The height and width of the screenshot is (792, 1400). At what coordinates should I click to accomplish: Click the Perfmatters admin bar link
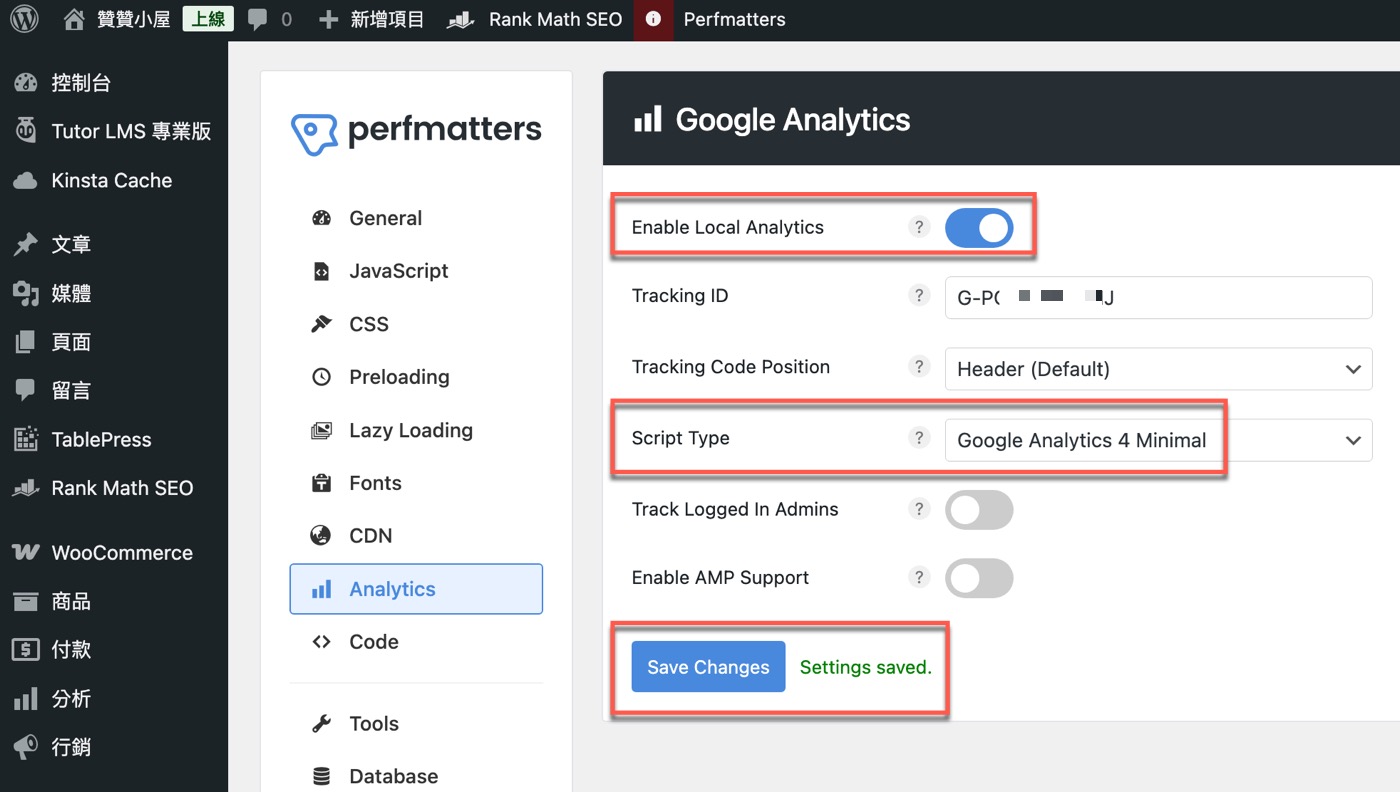(735, 20)
